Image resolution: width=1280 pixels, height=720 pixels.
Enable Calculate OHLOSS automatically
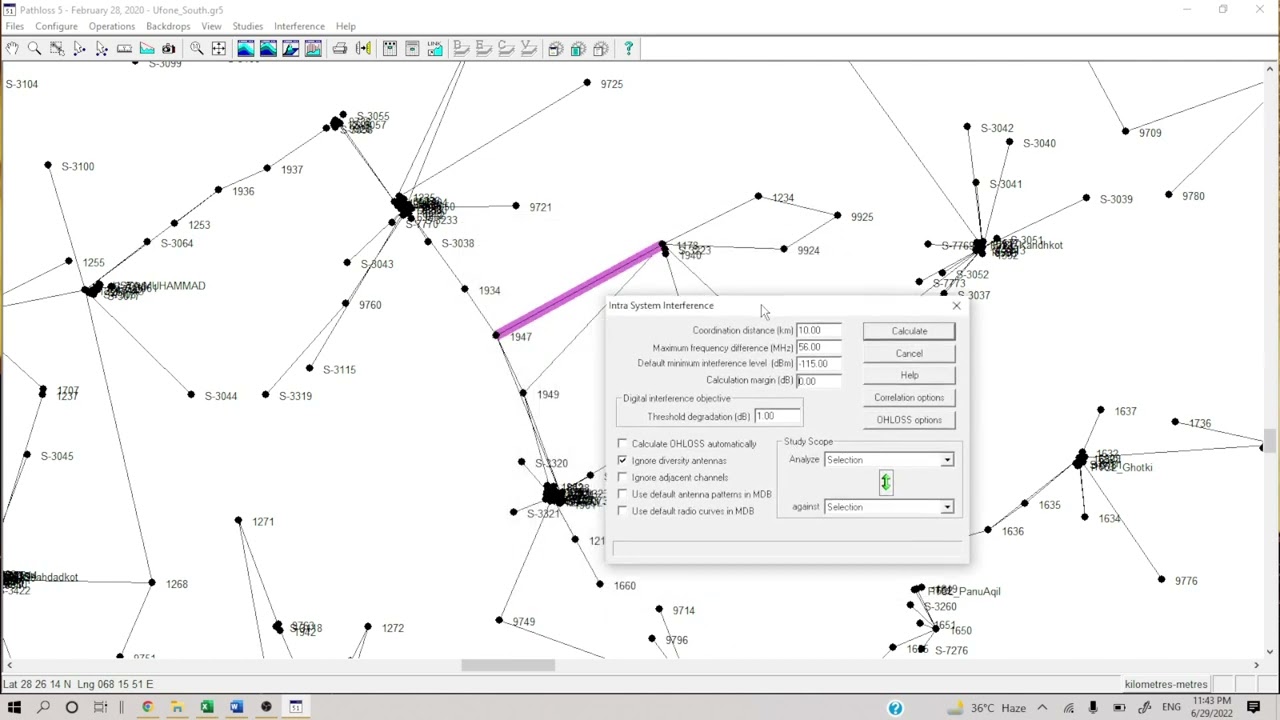click(x=622, y=443)
